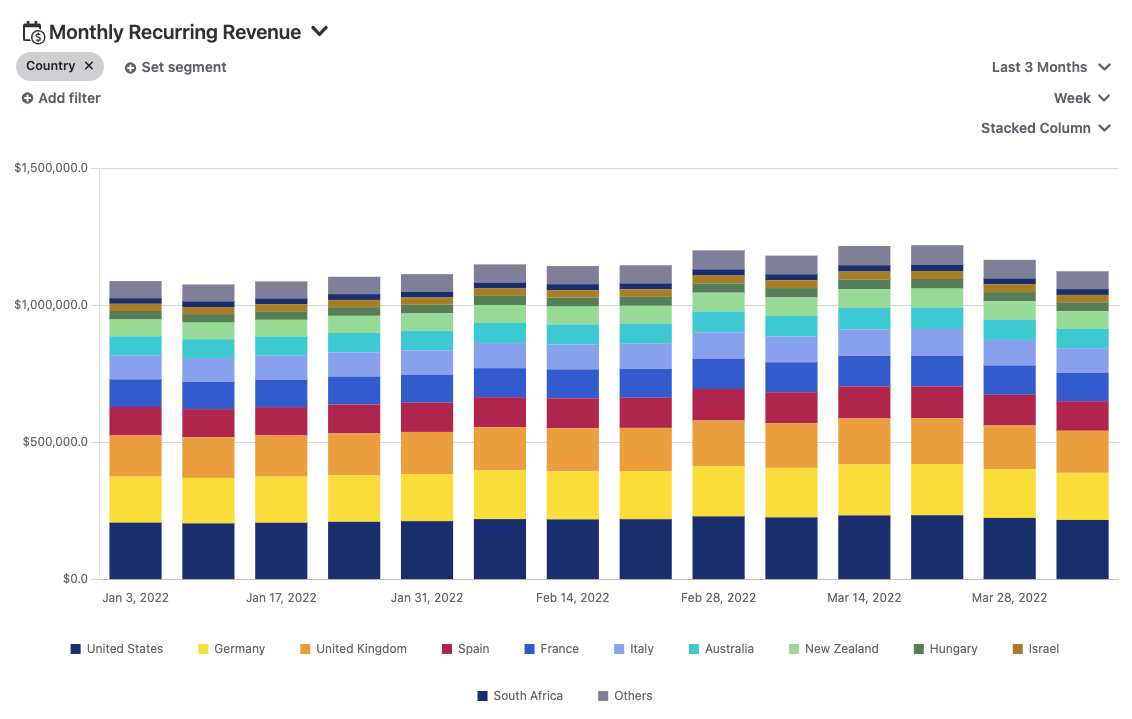1132x719 pixels.
Task: Open the Week interval dropdown
Action: (x=1081, y=98)
